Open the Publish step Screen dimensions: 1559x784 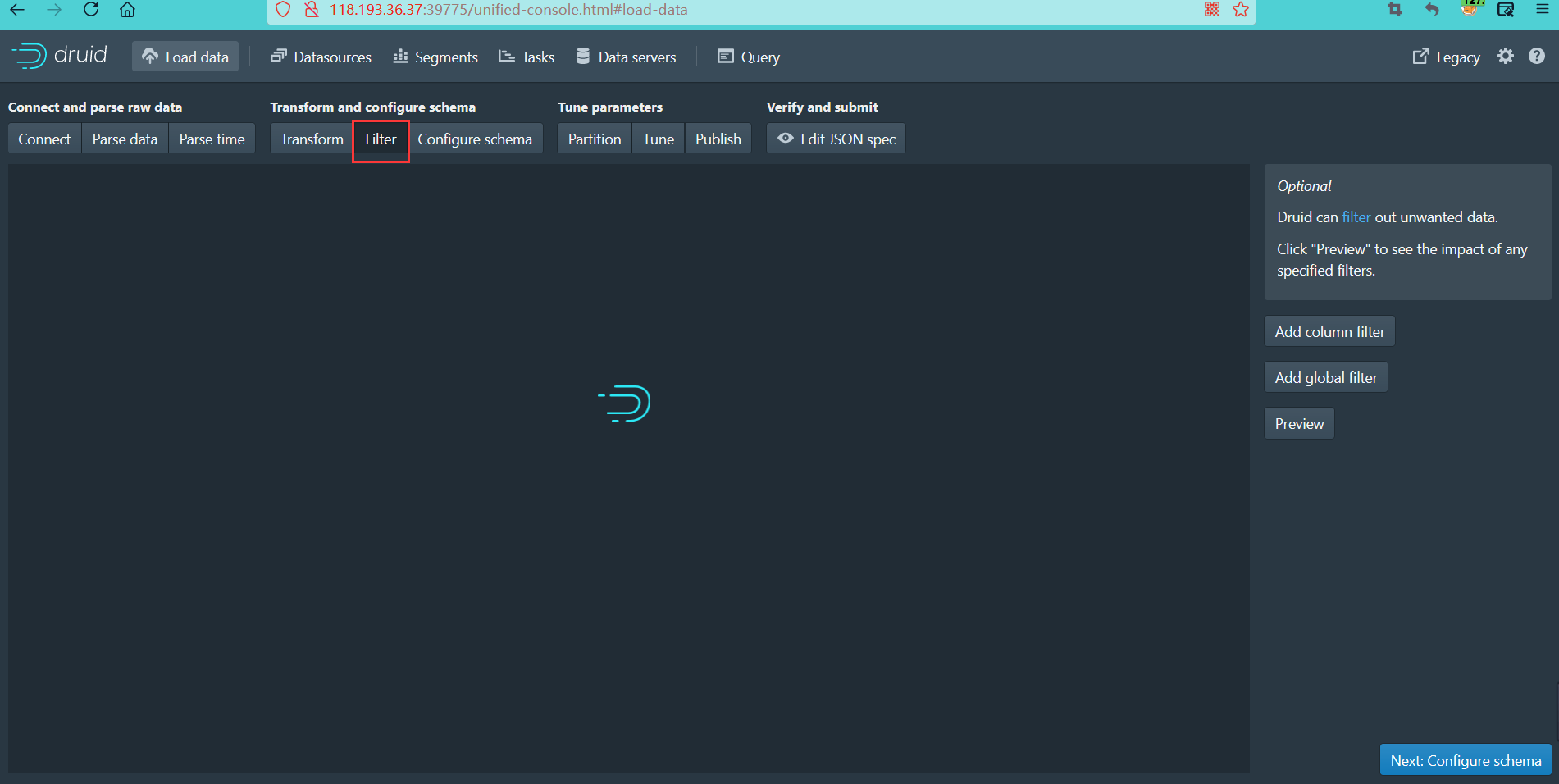coord(718,139)
